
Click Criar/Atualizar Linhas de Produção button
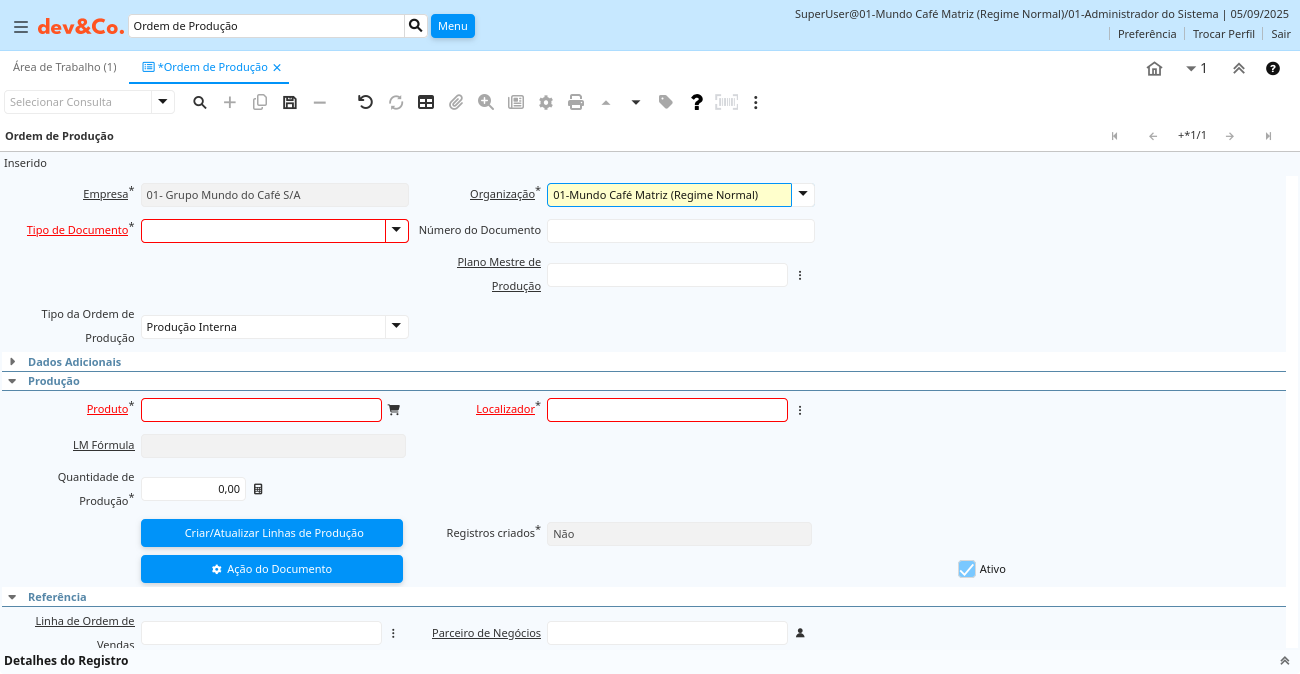272,533
